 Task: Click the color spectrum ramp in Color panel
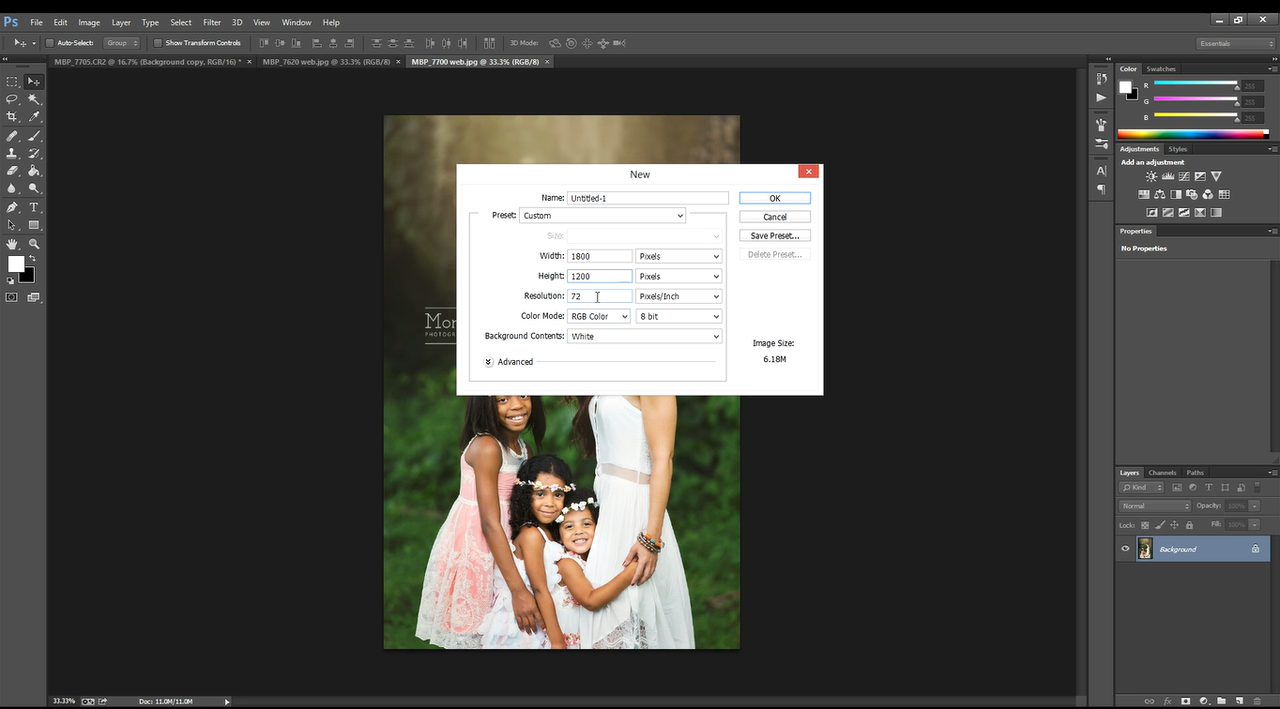point(1188,134)
